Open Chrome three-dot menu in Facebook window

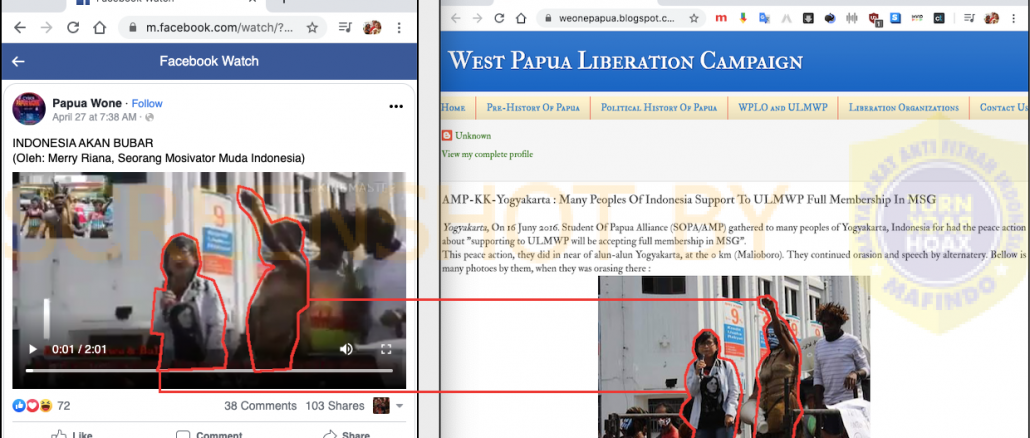click(x=399, y=28)
